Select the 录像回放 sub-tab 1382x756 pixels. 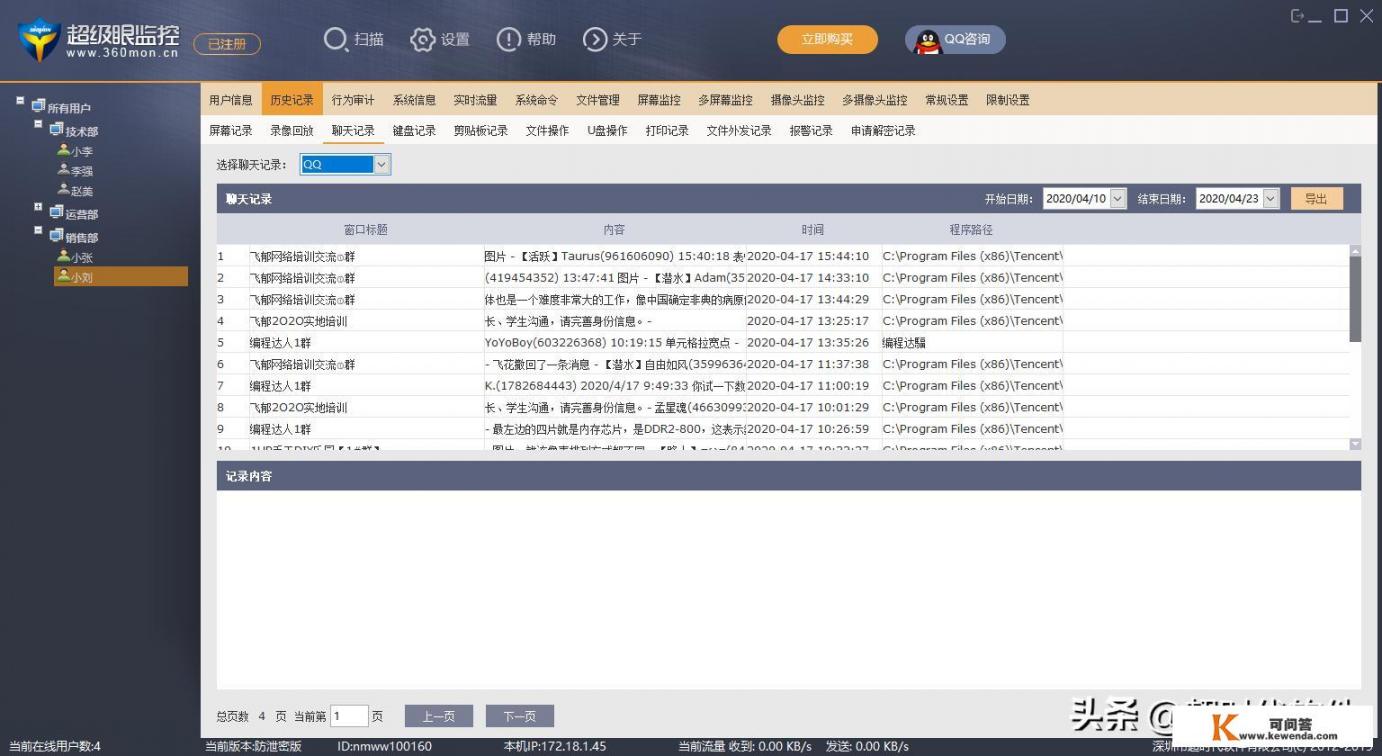292,131
